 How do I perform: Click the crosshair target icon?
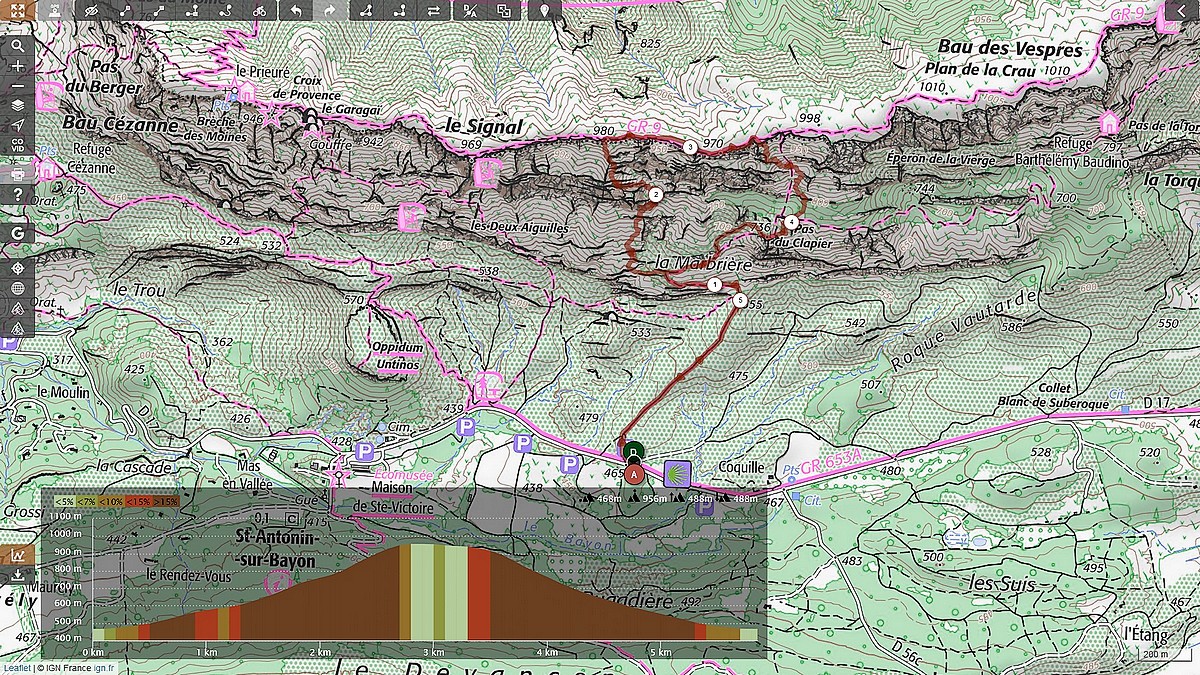tap(18, 269)
